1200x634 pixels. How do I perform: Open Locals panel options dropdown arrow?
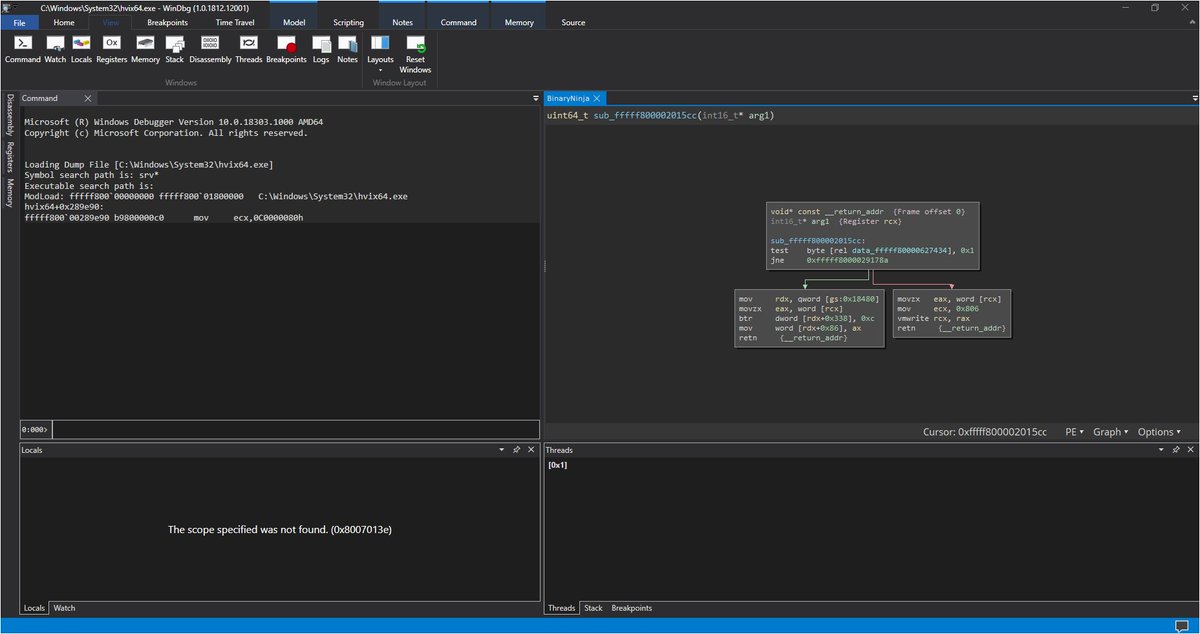pyautogui.click(x=502, y=450)
